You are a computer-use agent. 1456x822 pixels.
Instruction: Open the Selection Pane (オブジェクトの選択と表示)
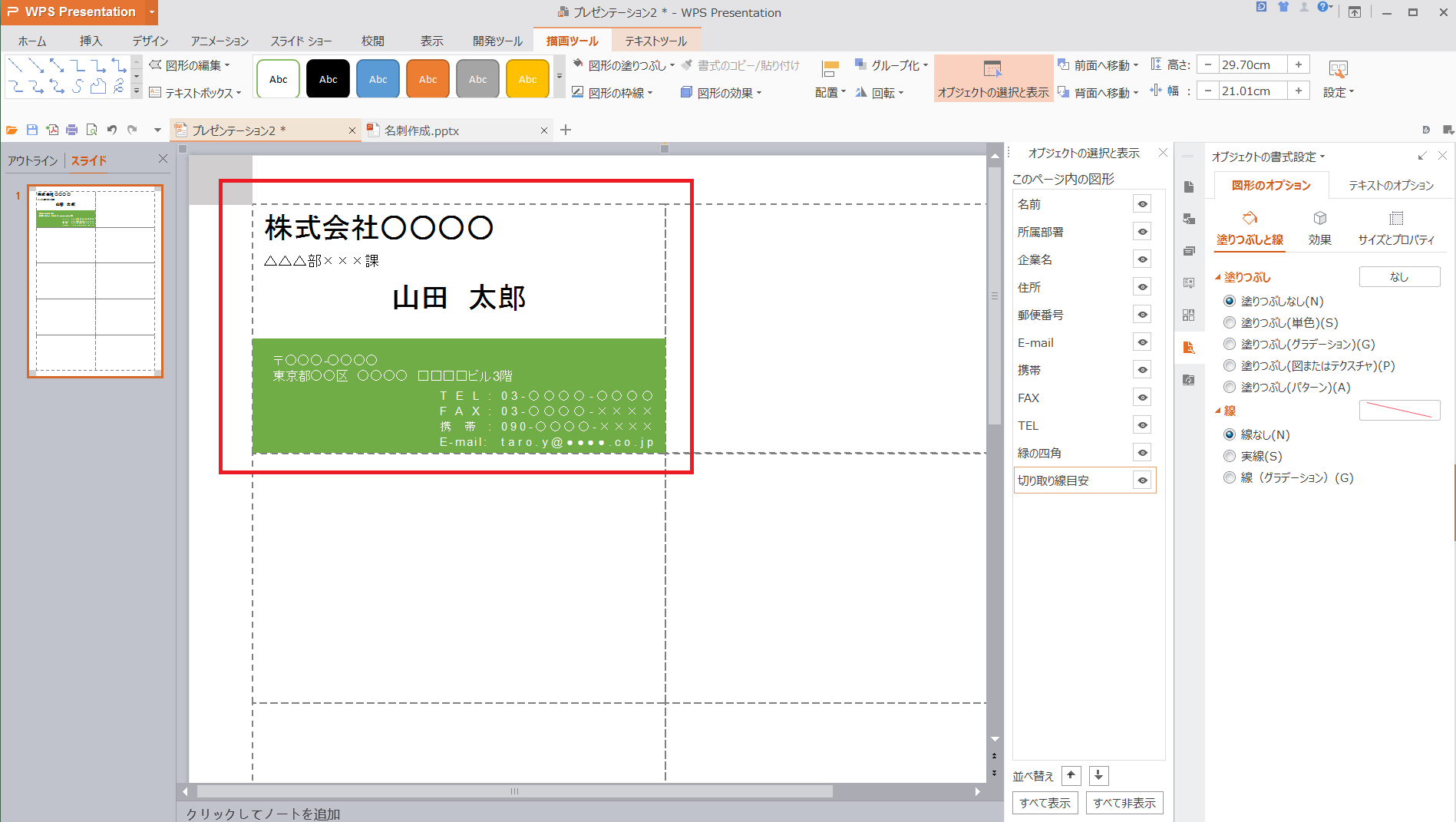(x=993, y=79)
